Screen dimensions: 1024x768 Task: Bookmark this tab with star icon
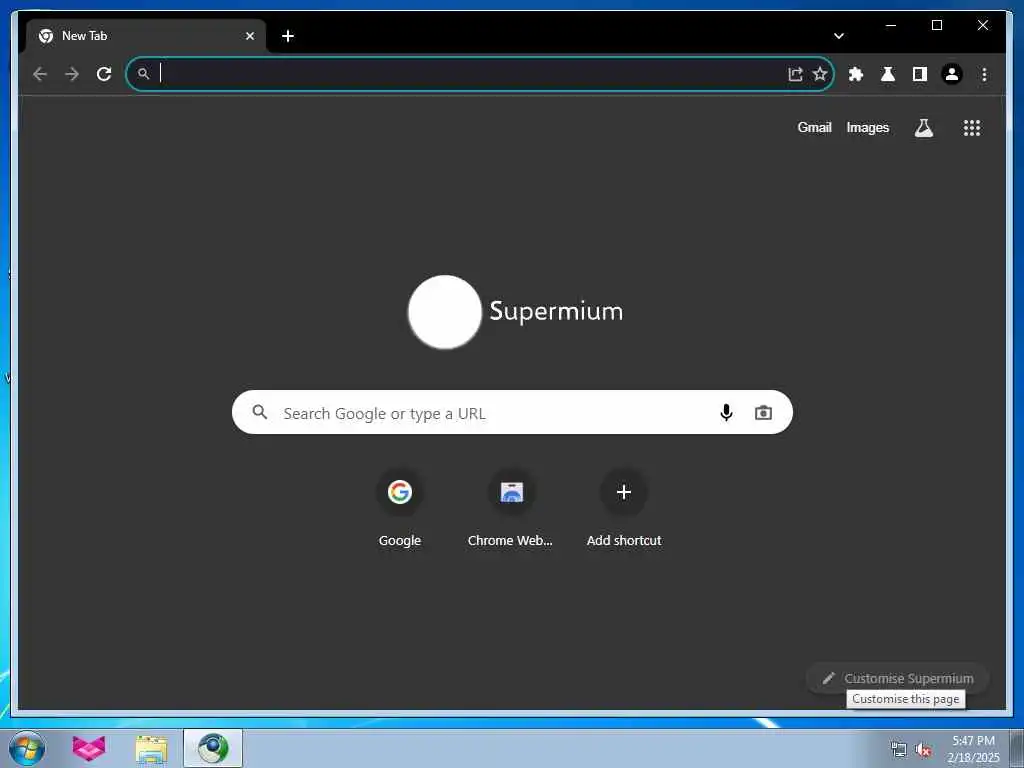[820, 74]
